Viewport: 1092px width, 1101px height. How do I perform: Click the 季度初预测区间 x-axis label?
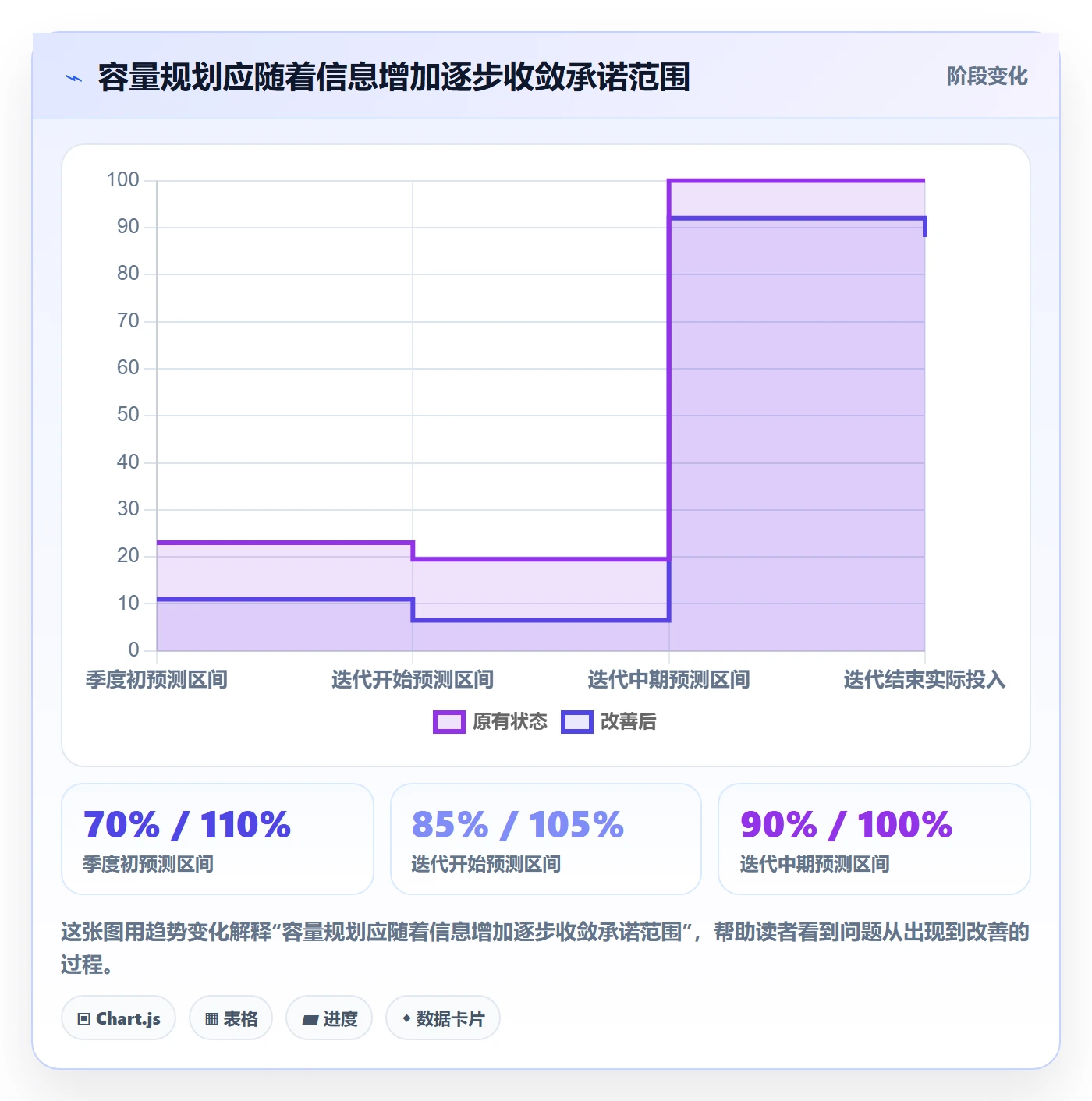pos(157,680)
